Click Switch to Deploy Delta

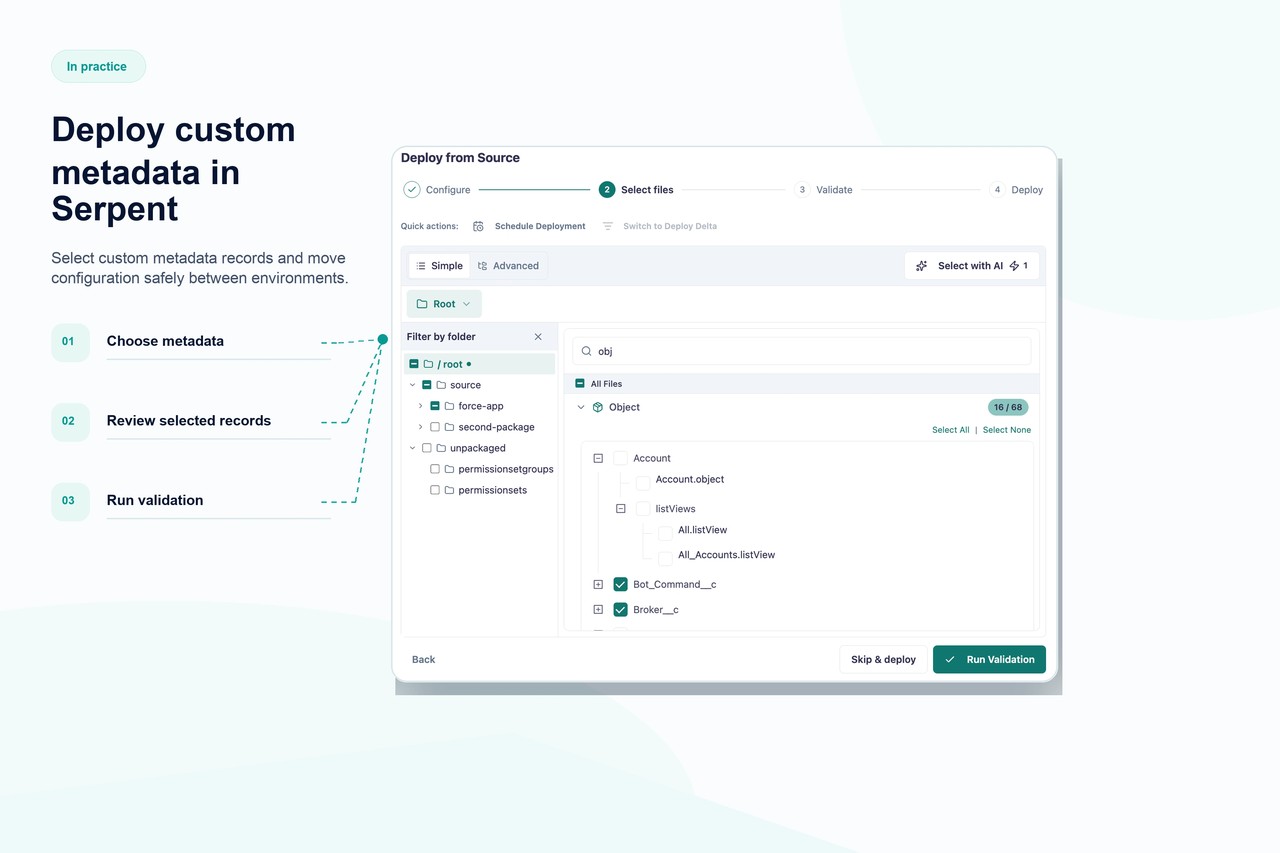click(x=659, y=226)
